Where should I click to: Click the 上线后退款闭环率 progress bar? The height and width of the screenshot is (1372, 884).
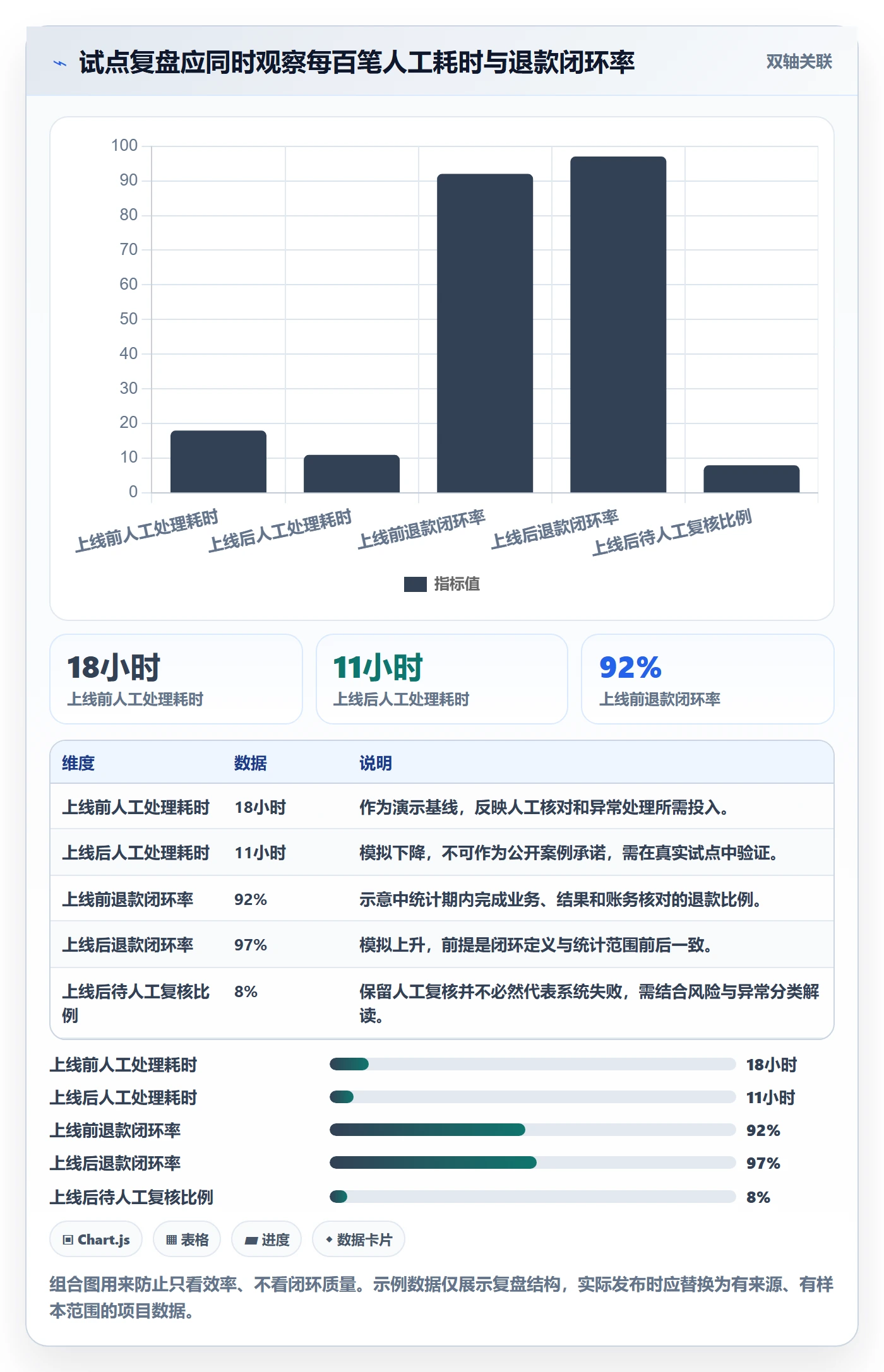pos(532,1162)
